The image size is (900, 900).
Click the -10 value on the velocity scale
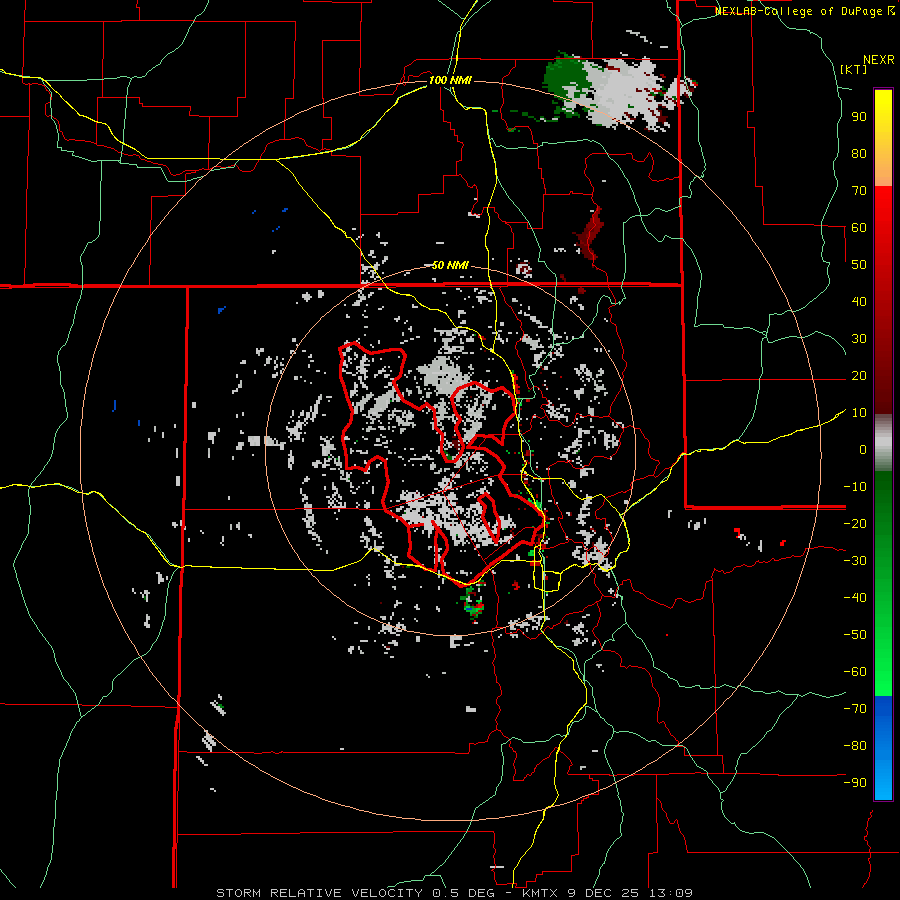(855, 487)
